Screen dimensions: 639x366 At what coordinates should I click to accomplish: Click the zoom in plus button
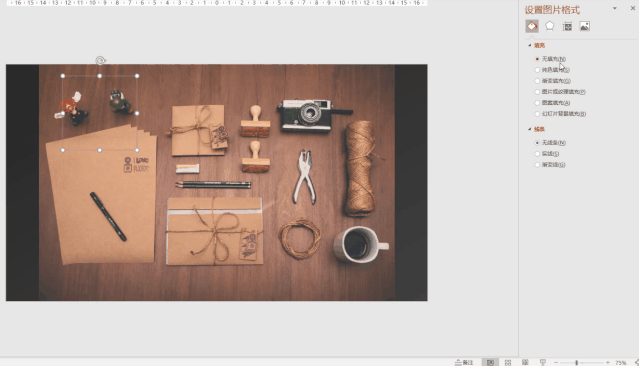tap(608, 362)
